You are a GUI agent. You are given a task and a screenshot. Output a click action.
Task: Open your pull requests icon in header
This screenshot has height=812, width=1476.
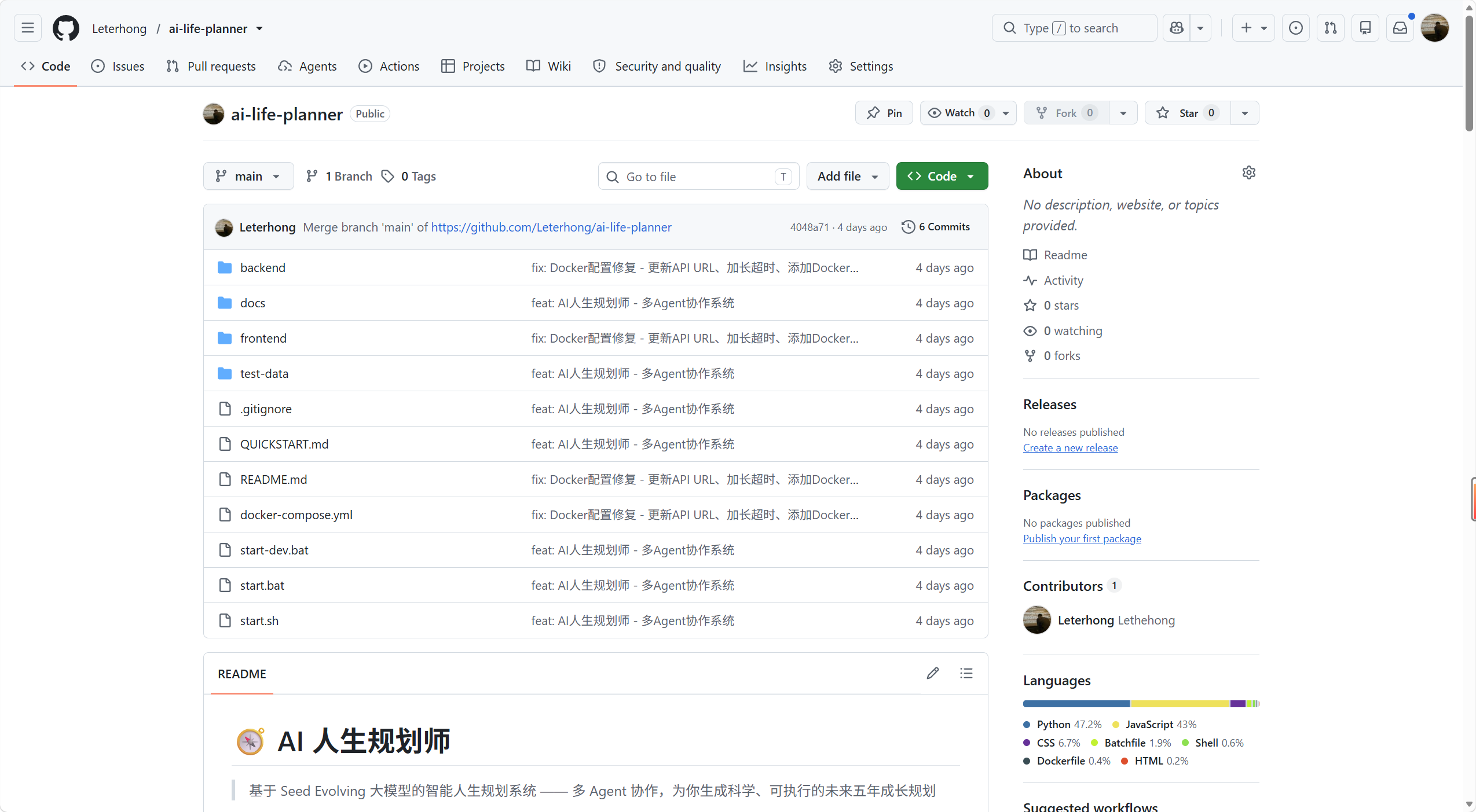(x=1331, y=28)
